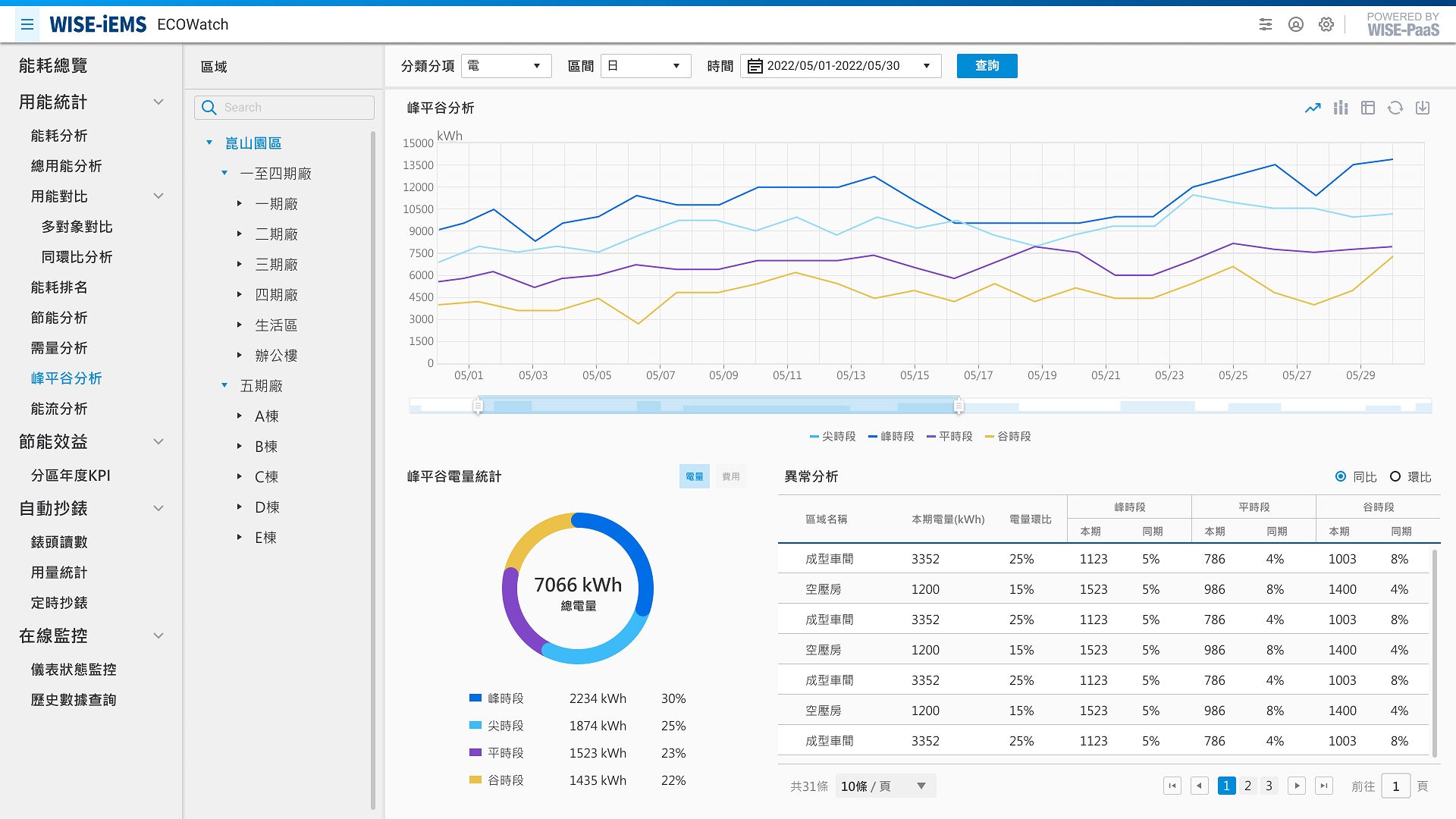Toggle statistics to 費用 view
This screenshot has height=819, width=1456.
point(730,476)
